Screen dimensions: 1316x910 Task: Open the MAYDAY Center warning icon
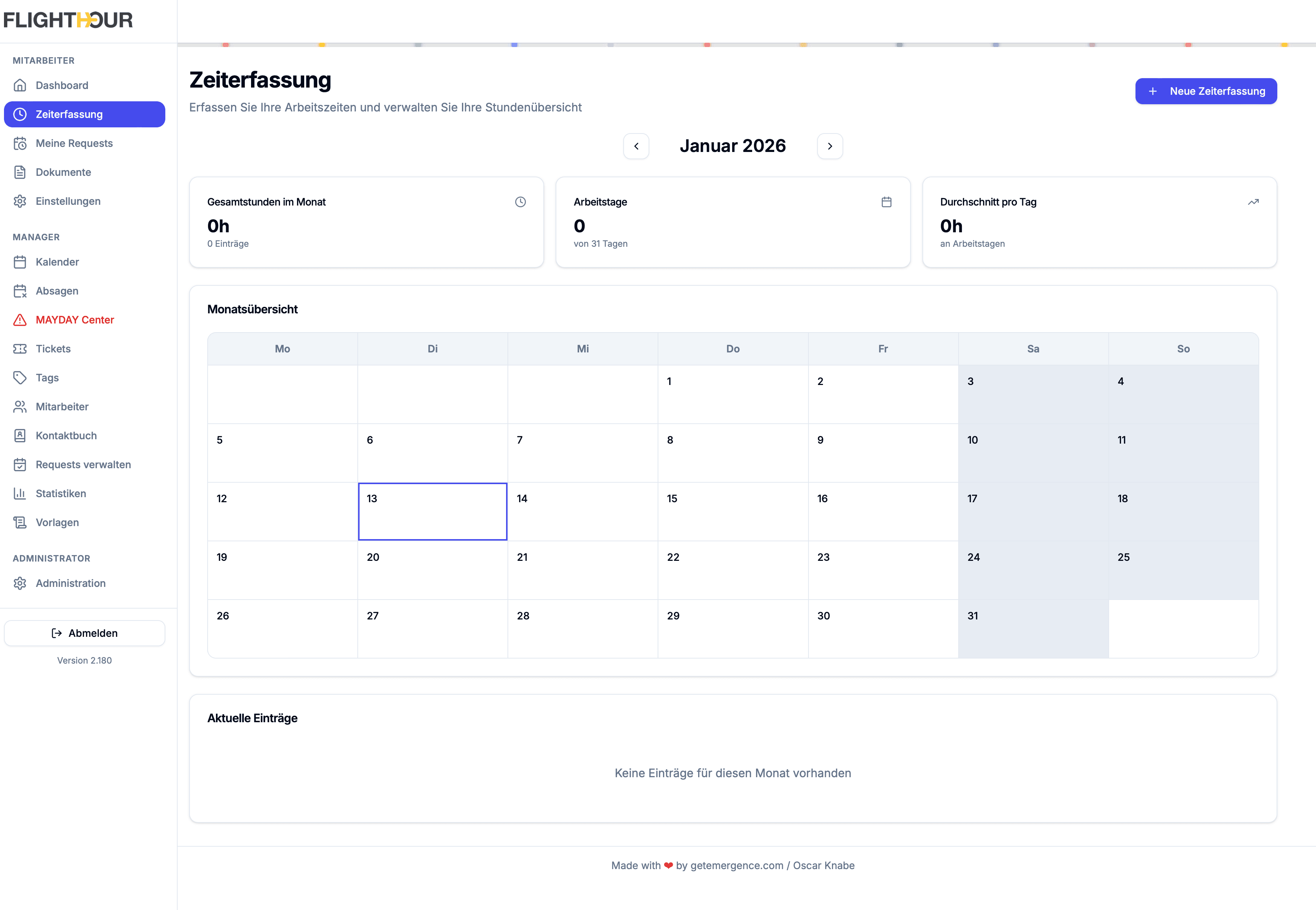[x=21, y=320]
